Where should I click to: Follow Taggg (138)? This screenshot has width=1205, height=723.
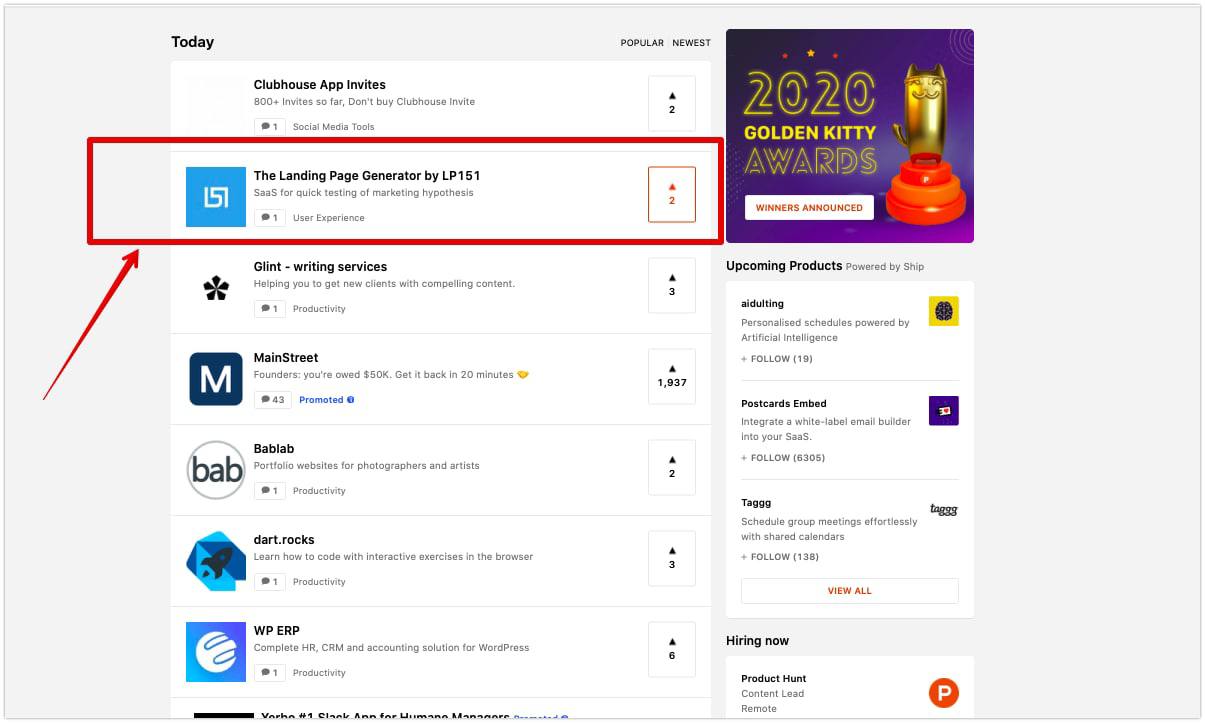[x=780, y=557]
